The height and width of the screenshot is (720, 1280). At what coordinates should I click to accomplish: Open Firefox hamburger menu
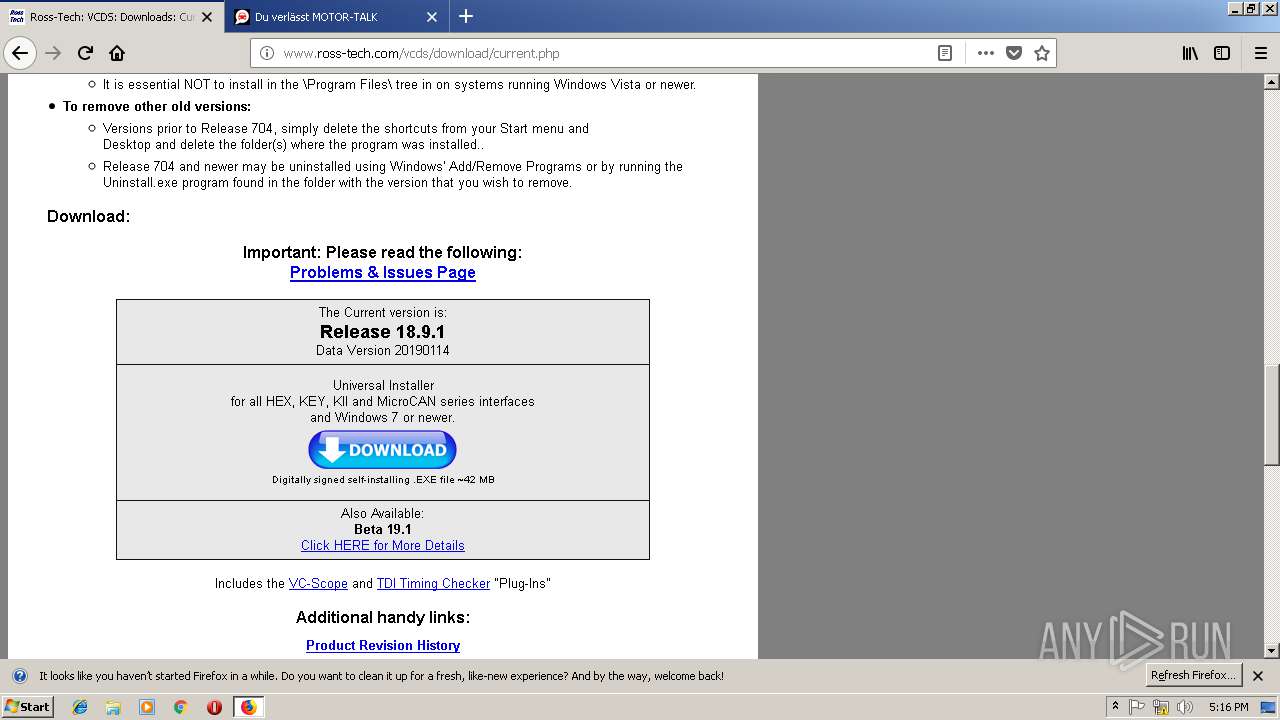pos(1260,53)
